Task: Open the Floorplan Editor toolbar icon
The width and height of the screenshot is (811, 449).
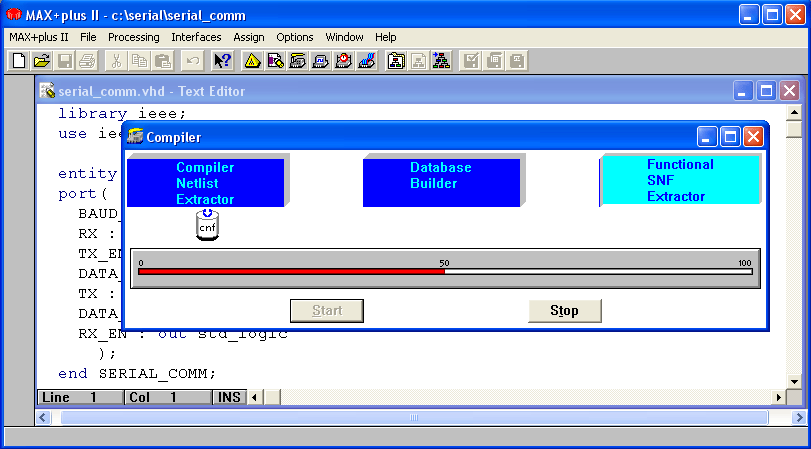Action: point(275,61)
